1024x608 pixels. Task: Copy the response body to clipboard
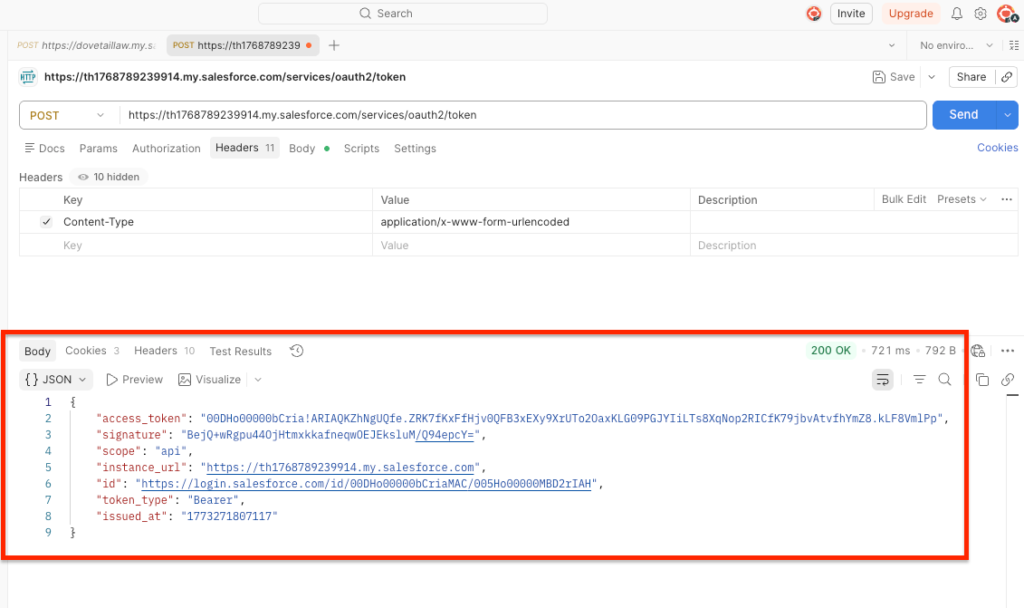(982, 380)
